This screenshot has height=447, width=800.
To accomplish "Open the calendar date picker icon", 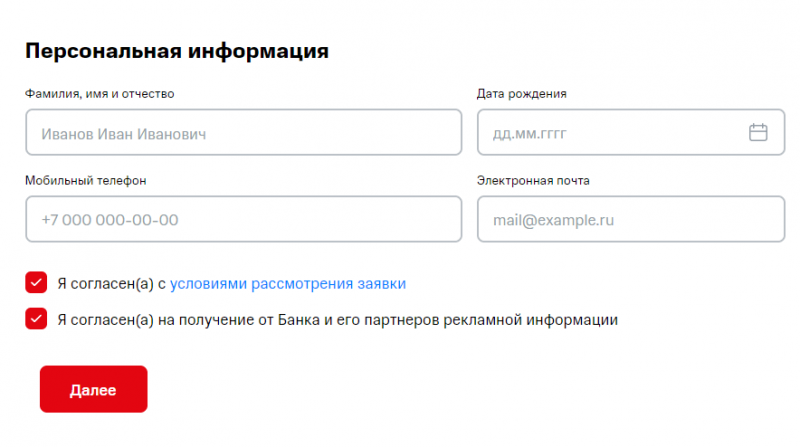I will coord(758,132).
